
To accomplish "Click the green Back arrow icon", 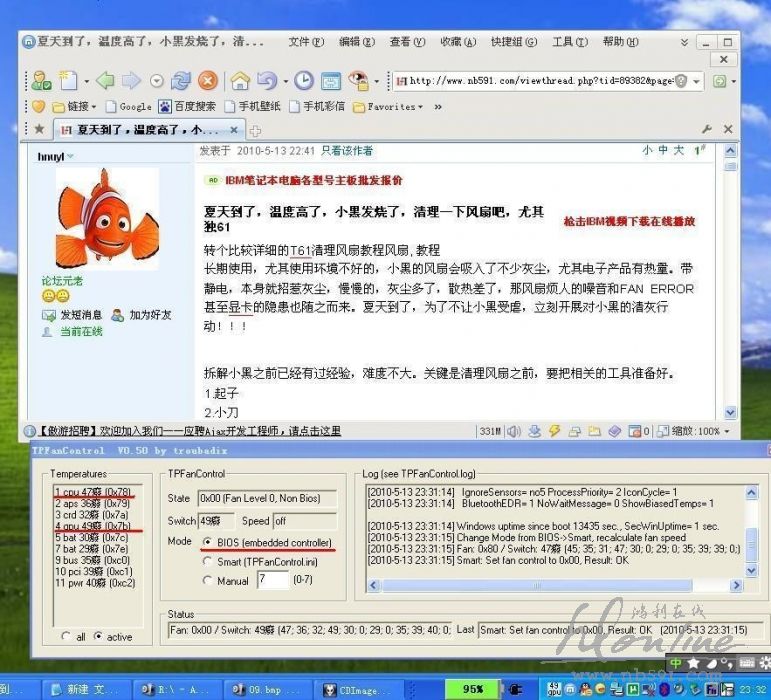I will coord(105,81).
